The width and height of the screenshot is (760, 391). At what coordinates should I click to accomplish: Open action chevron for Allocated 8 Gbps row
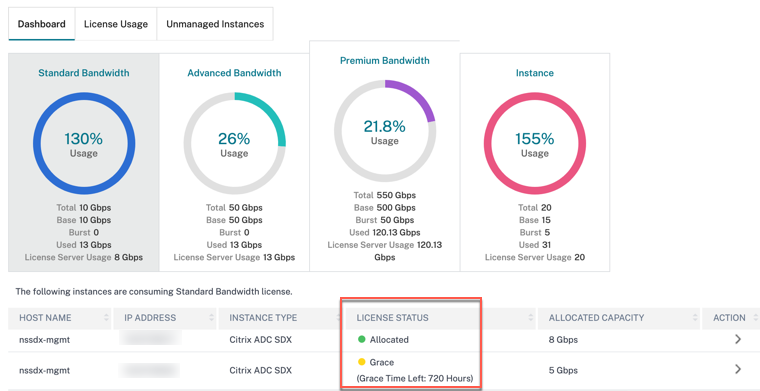[738, 340]
